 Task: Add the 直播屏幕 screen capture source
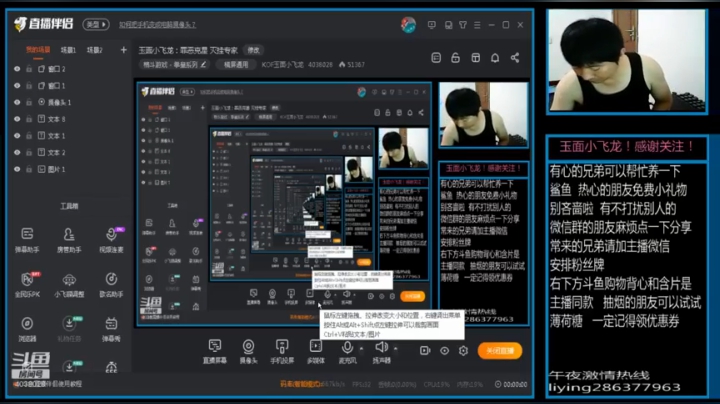click(214, 351)
